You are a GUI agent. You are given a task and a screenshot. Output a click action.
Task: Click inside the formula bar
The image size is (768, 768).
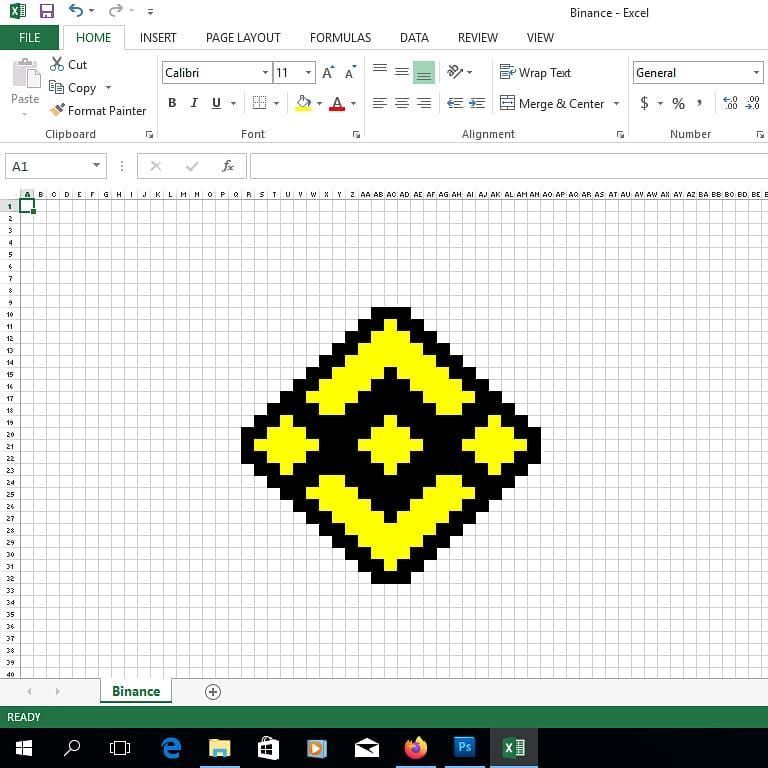tap(509, 166)
